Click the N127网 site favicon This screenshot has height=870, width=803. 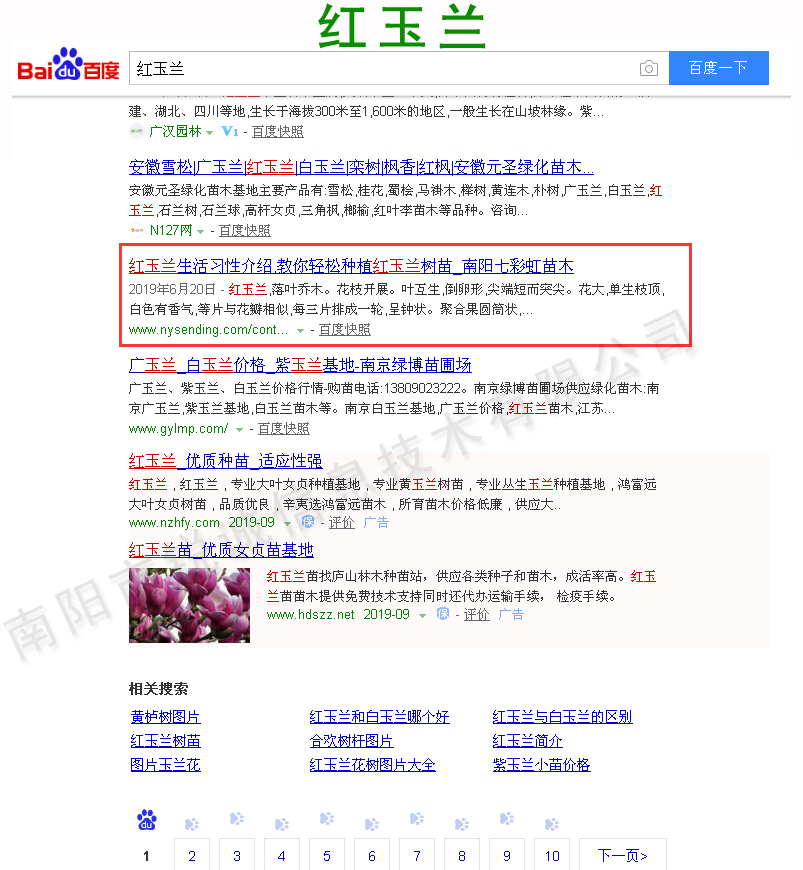point(137,230)
